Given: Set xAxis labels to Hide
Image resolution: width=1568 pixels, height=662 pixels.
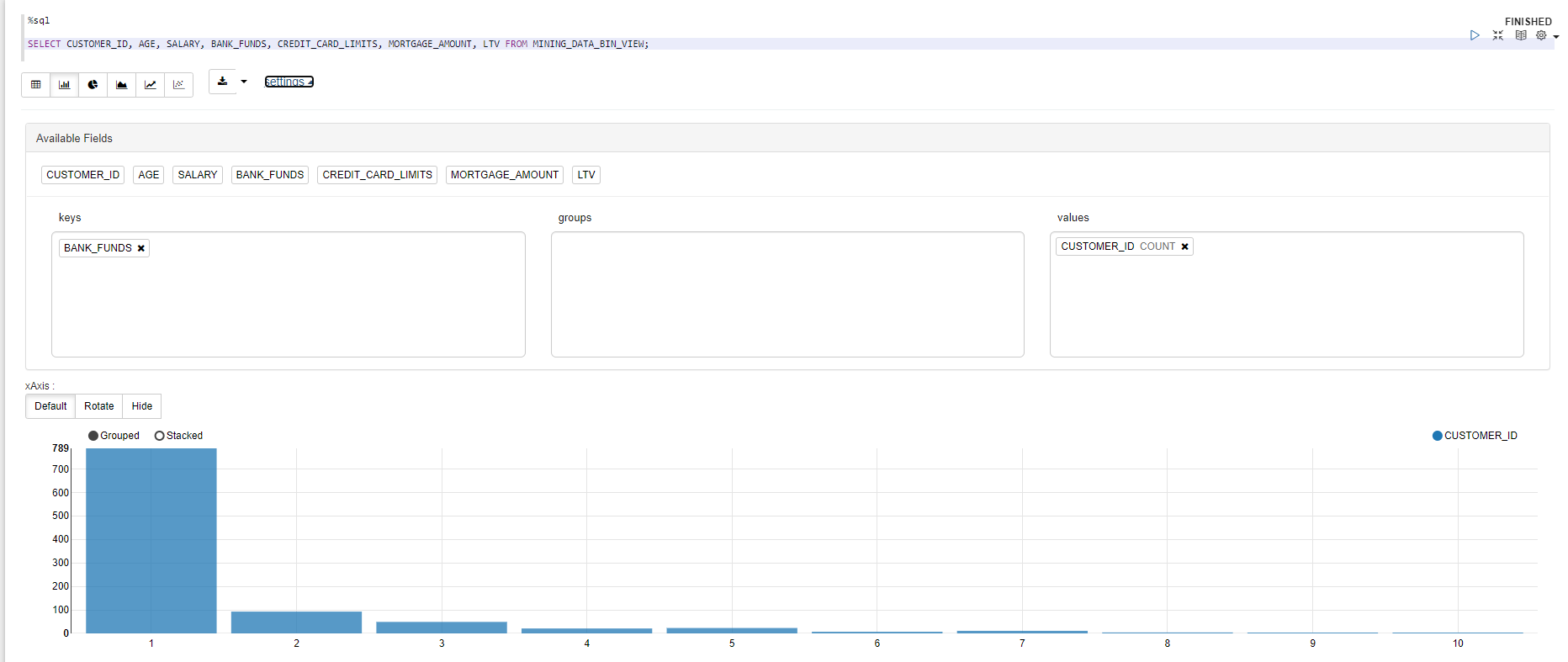Looking at the screenshot, I should coord(142,406).
